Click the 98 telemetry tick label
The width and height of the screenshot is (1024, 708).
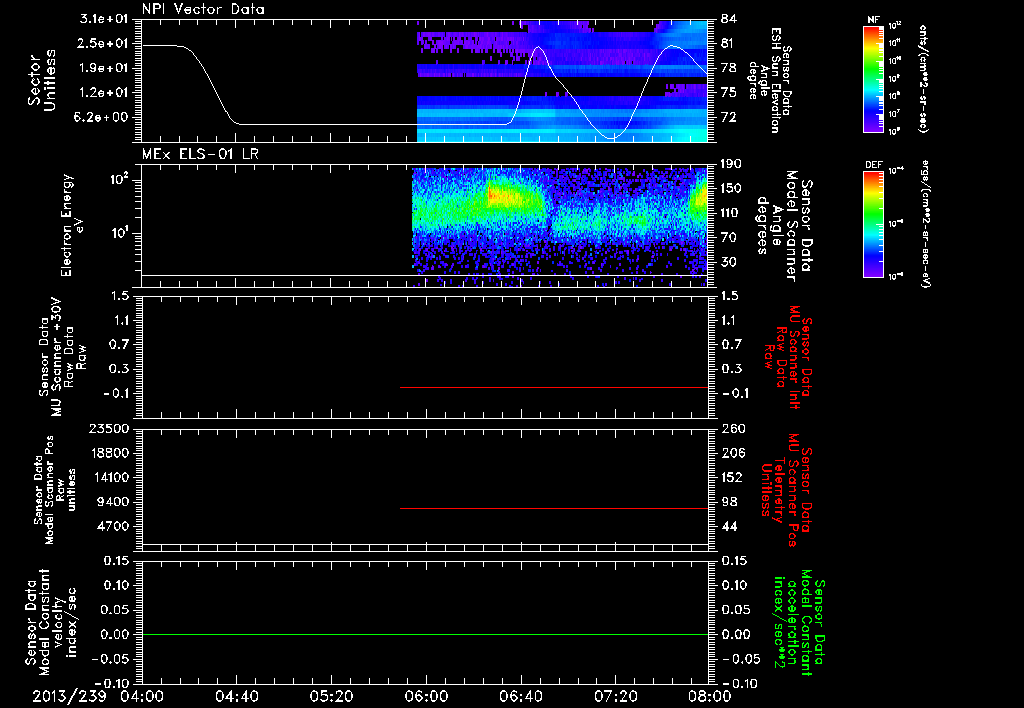(729, 502)
